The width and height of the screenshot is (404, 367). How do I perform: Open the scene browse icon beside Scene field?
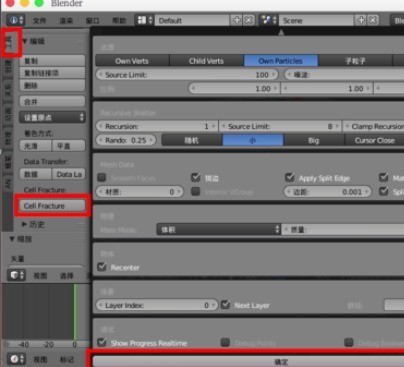point(269,20)
